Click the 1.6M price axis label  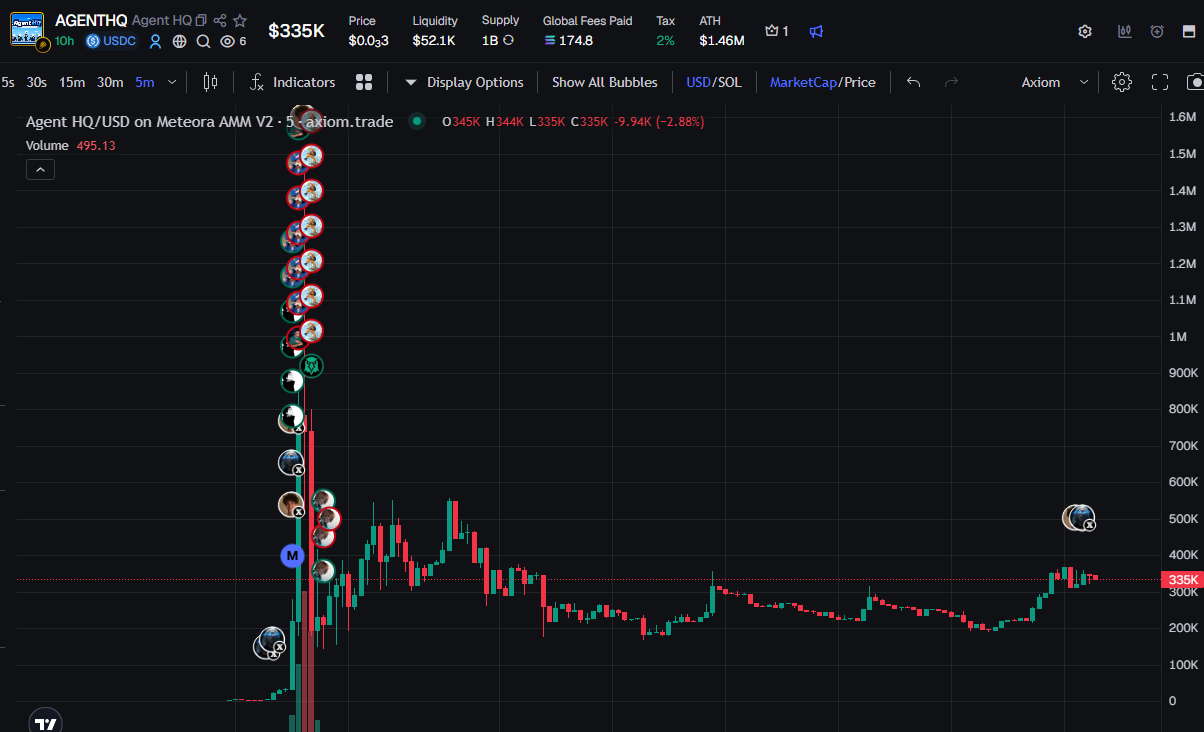(1183, 117)
